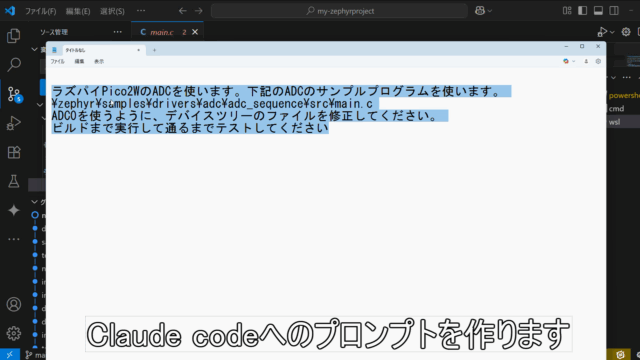Click the line ビルドまで実行して通るまでテストしてください
This screenshot has height=360, width=640.
pos(190,128)
